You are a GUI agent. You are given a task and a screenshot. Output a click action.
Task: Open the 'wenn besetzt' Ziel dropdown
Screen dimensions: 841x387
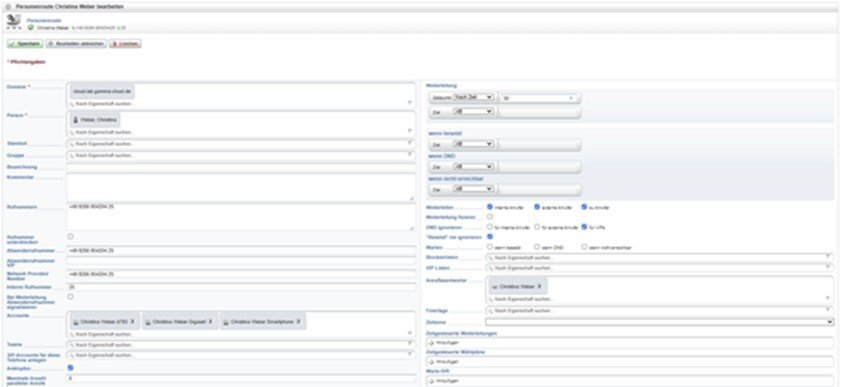coord(473,144)
